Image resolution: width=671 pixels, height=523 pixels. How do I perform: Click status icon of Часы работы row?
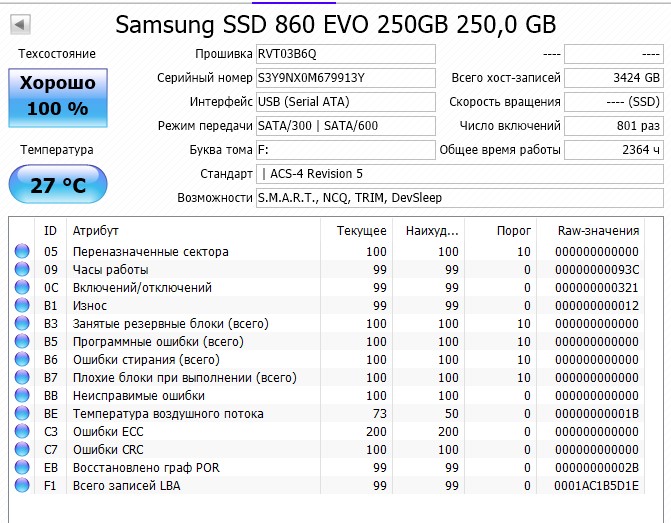[22, 269]
